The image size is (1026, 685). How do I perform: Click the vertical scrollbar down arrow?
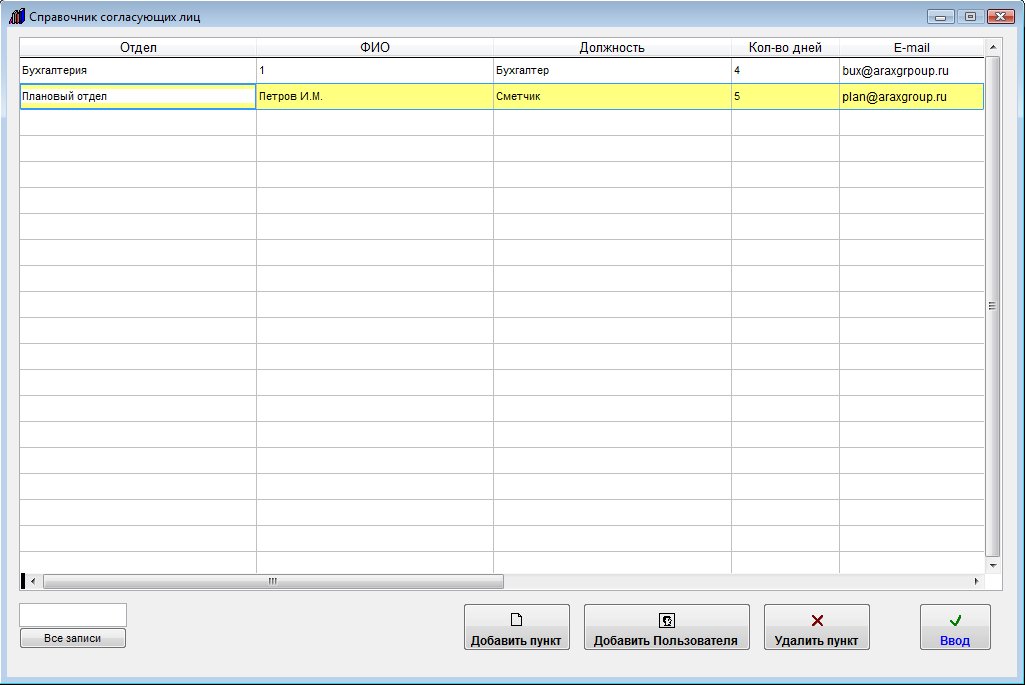[993, 565]
